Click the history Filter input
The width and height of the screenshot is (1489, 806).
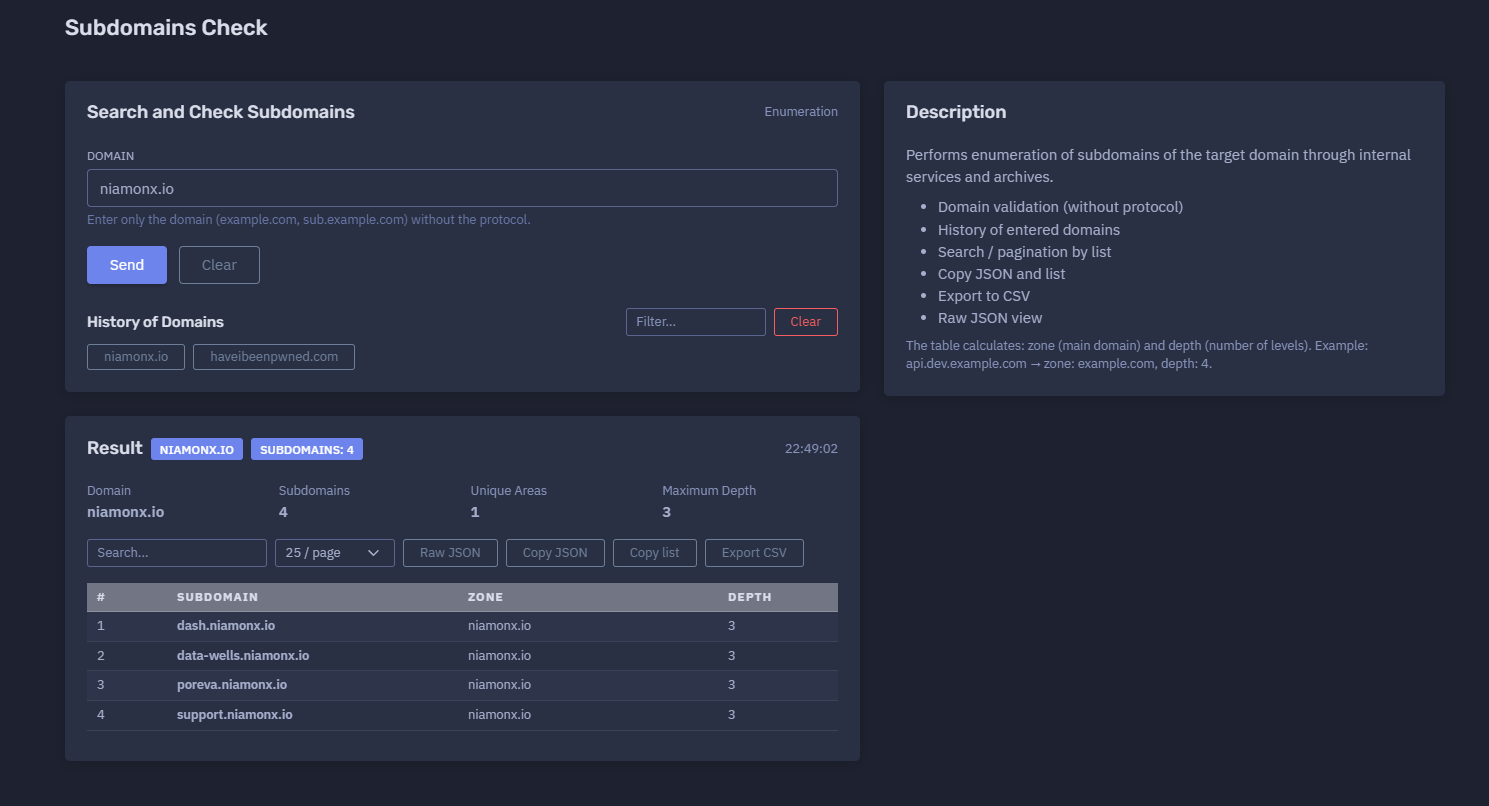pos(696,322)
